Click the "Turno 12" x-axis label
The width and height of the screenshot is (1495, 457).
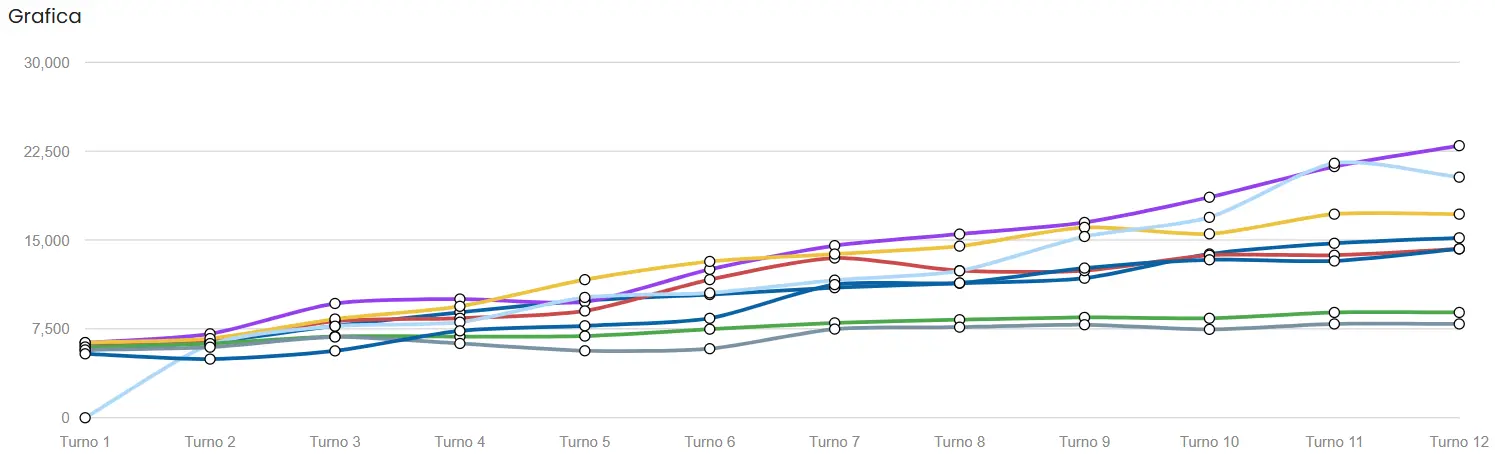1458,442
